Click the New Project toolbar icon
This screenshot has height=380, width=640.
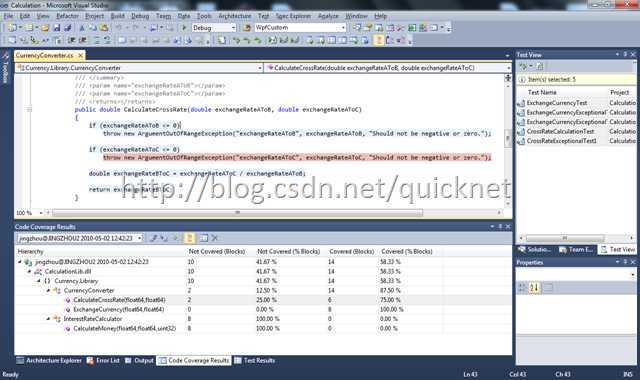(12, 28)
